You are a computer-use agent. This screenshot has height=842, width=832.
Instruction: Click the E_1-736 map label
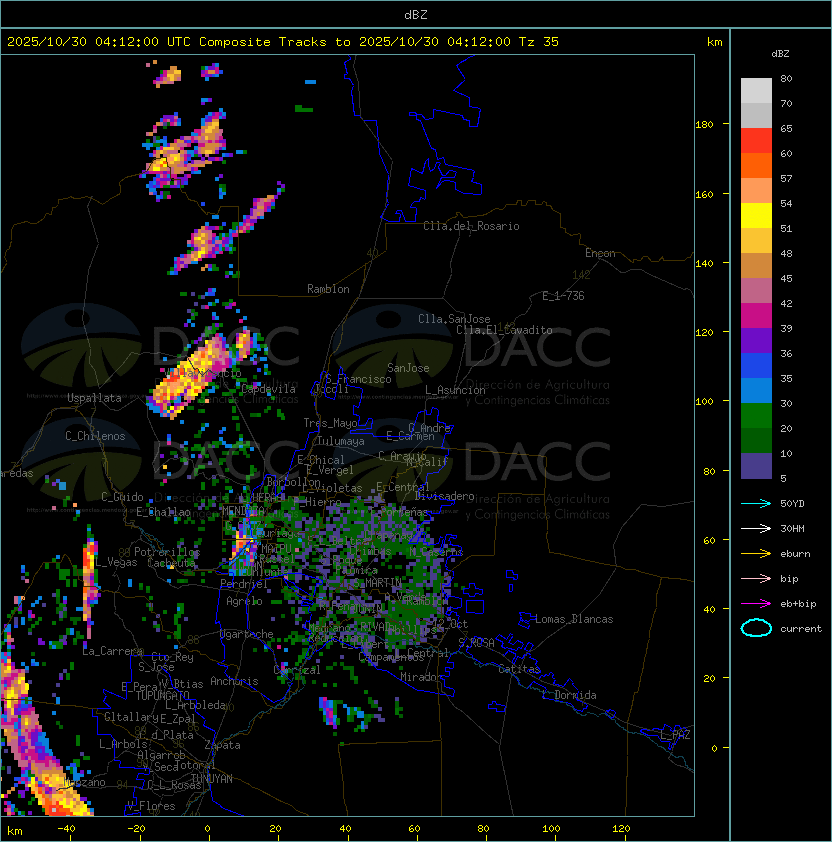click(563, 296)
